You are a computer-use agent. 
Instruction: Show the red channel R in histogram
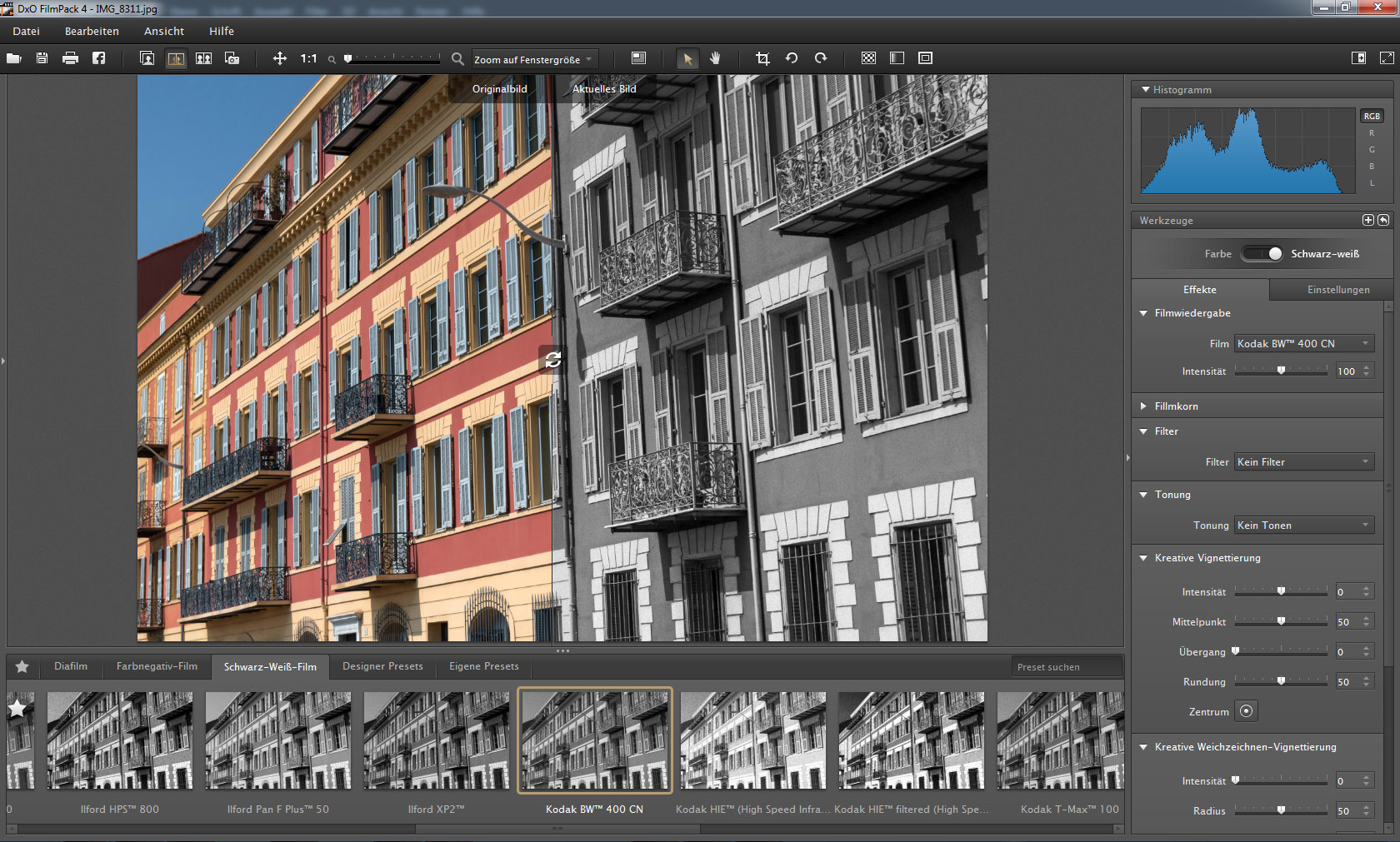(1371, 133)
